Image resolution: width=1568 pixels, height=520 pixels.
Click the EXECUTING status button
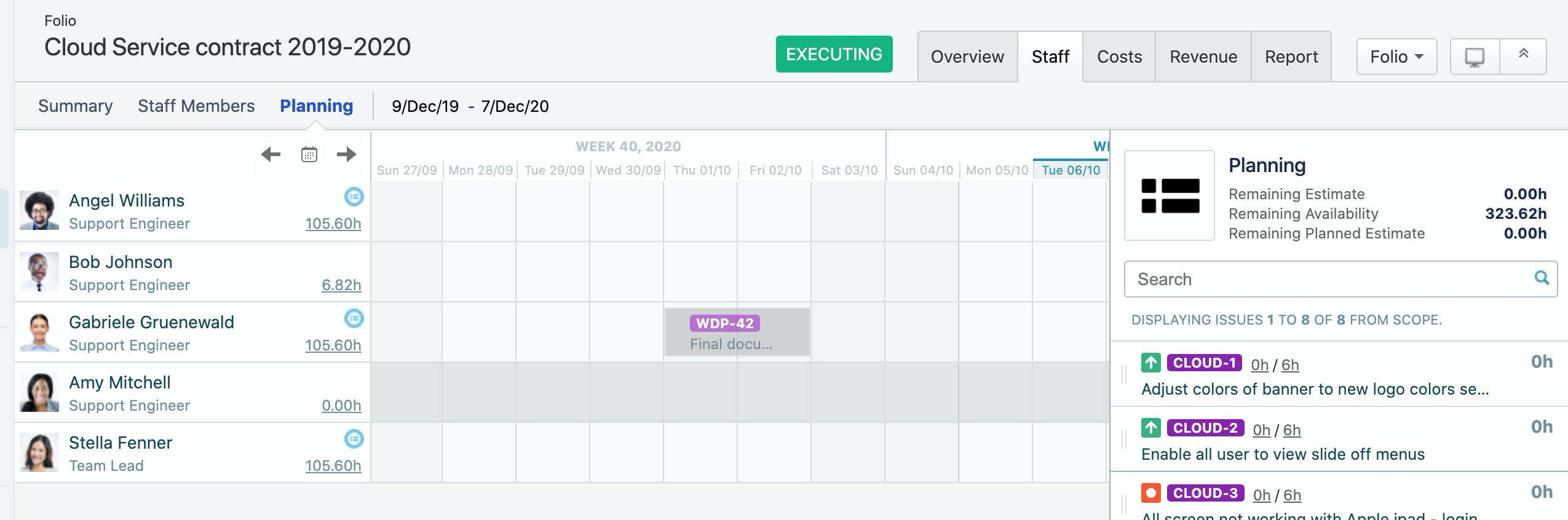(x=834, y=54)
